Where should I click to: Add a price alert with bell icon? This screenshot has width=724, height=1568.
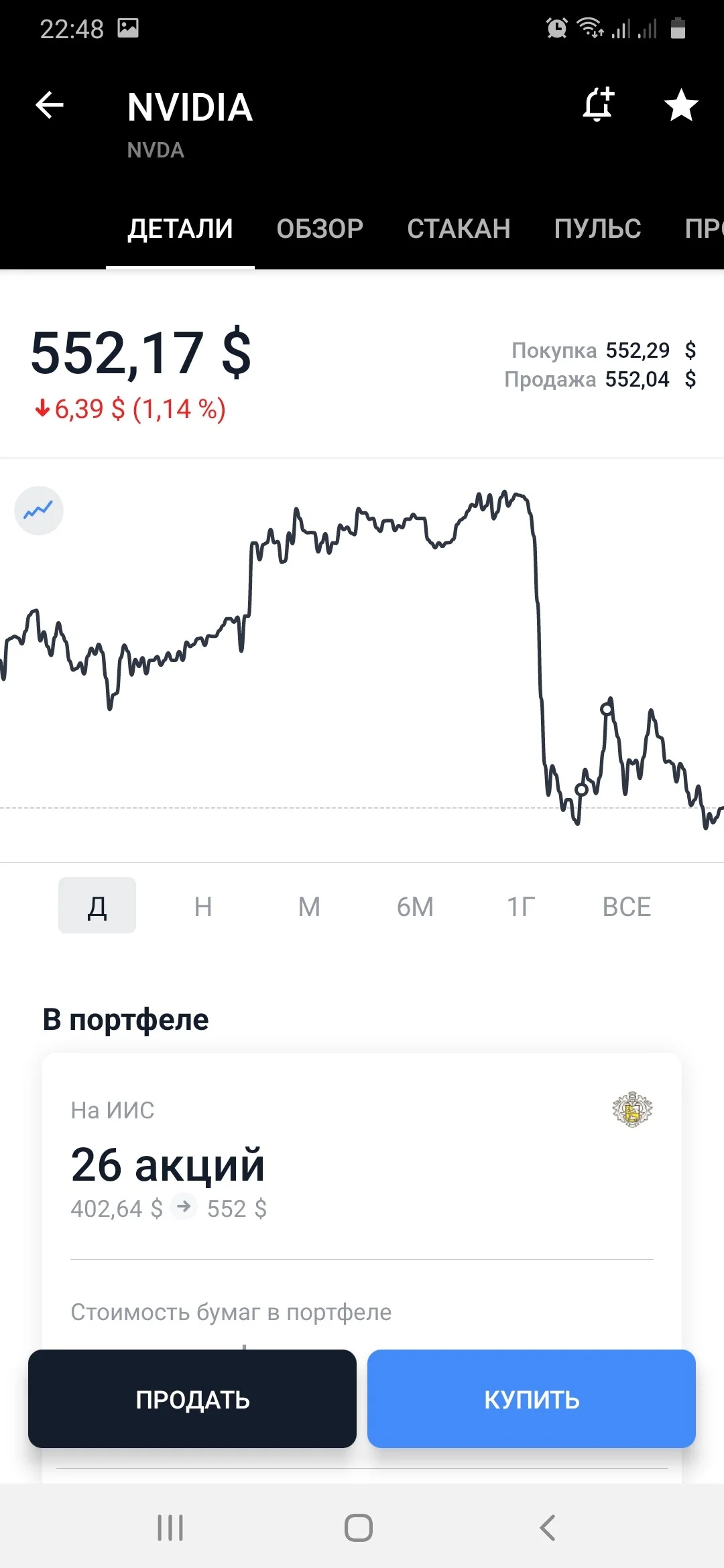(x=598, y=105)
